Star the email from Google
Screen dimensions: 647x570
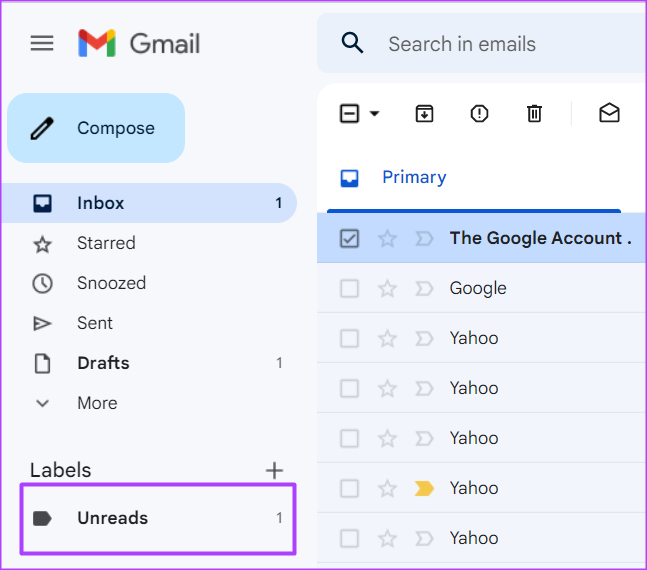pos(387,289)
